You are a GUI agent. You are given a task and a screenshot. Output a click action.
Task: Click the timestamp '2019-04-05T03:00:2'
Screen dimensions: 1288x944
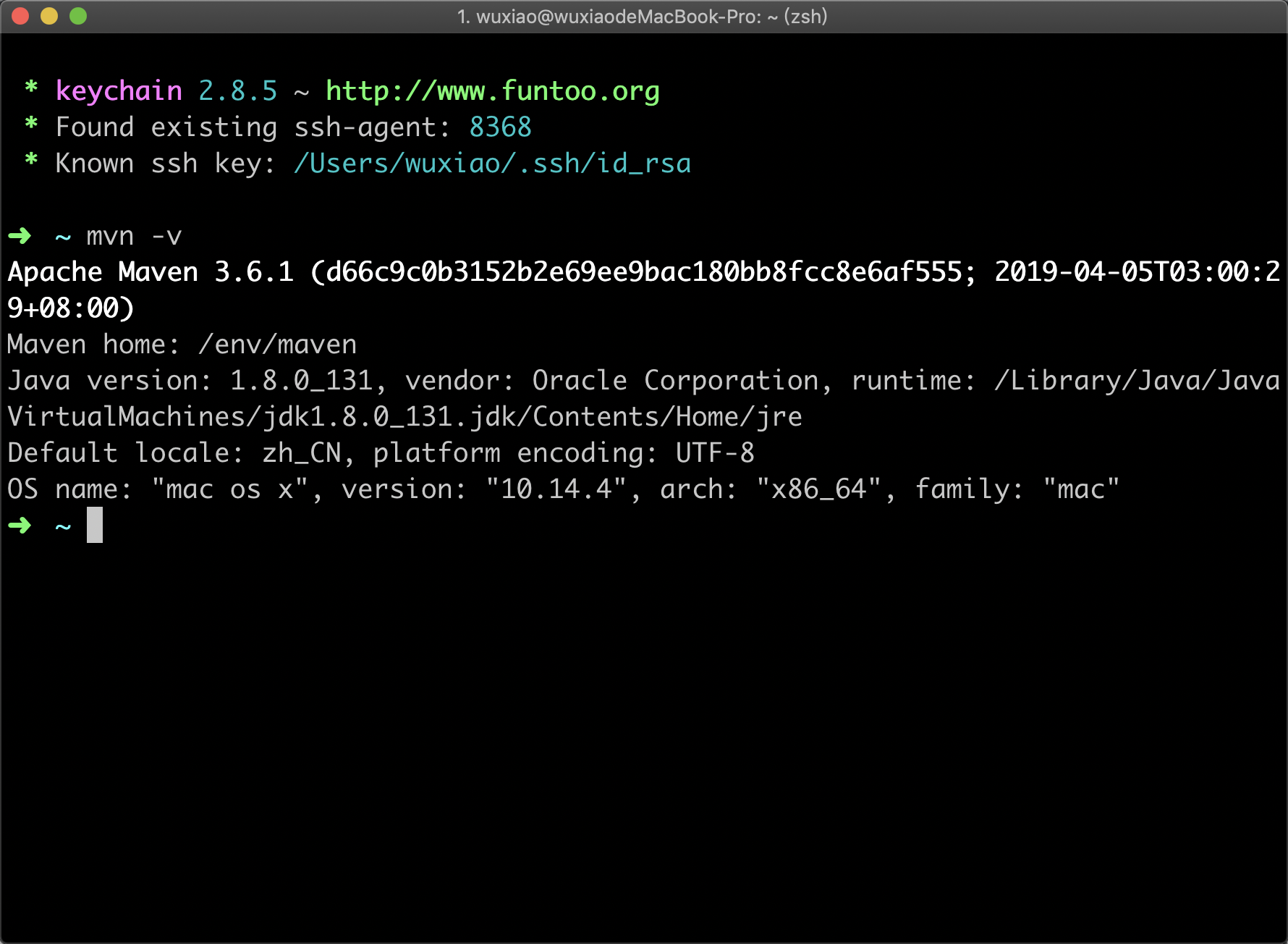coord(1137,272)
